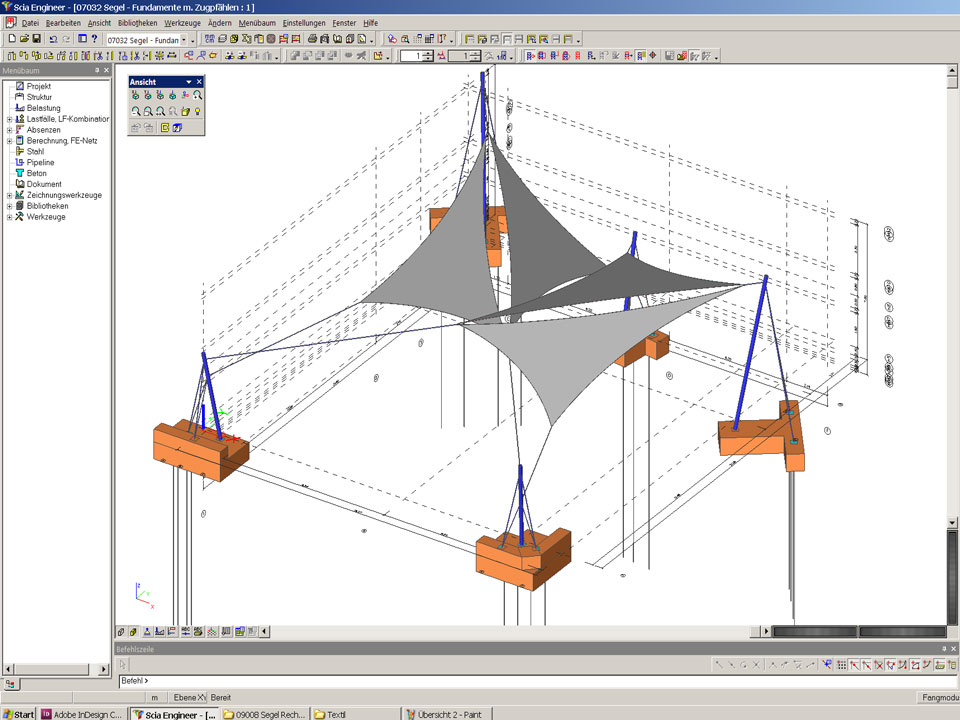Click the Print icon in toolbar
Screen dimensions: 960x720
[x=313, y=39]
